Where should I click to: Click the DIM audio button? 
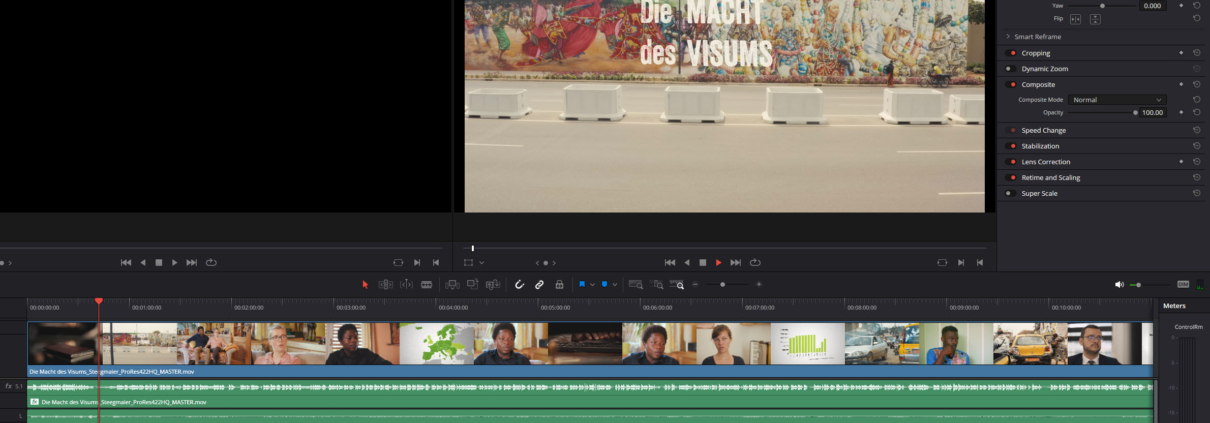coord(1183,285)
